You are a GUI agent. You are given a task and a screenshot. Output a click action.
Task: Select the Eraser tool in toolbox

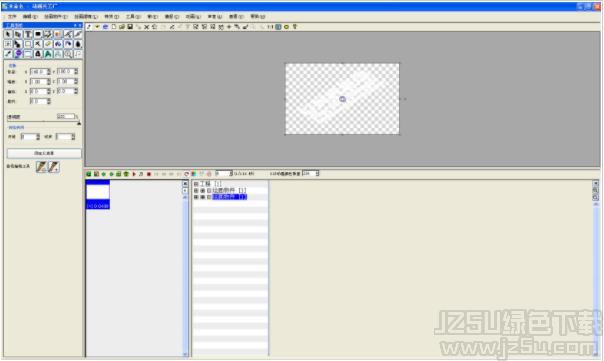(48, 44)
